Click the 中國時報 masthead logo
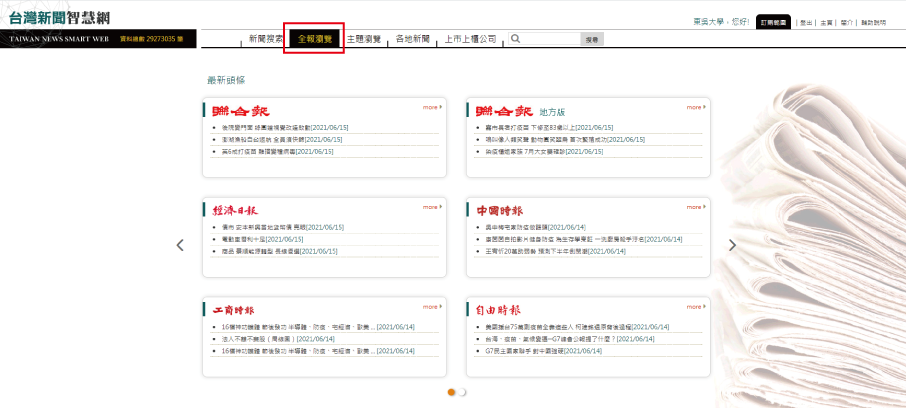Screen dimensions: 906x408 (500, 211)
